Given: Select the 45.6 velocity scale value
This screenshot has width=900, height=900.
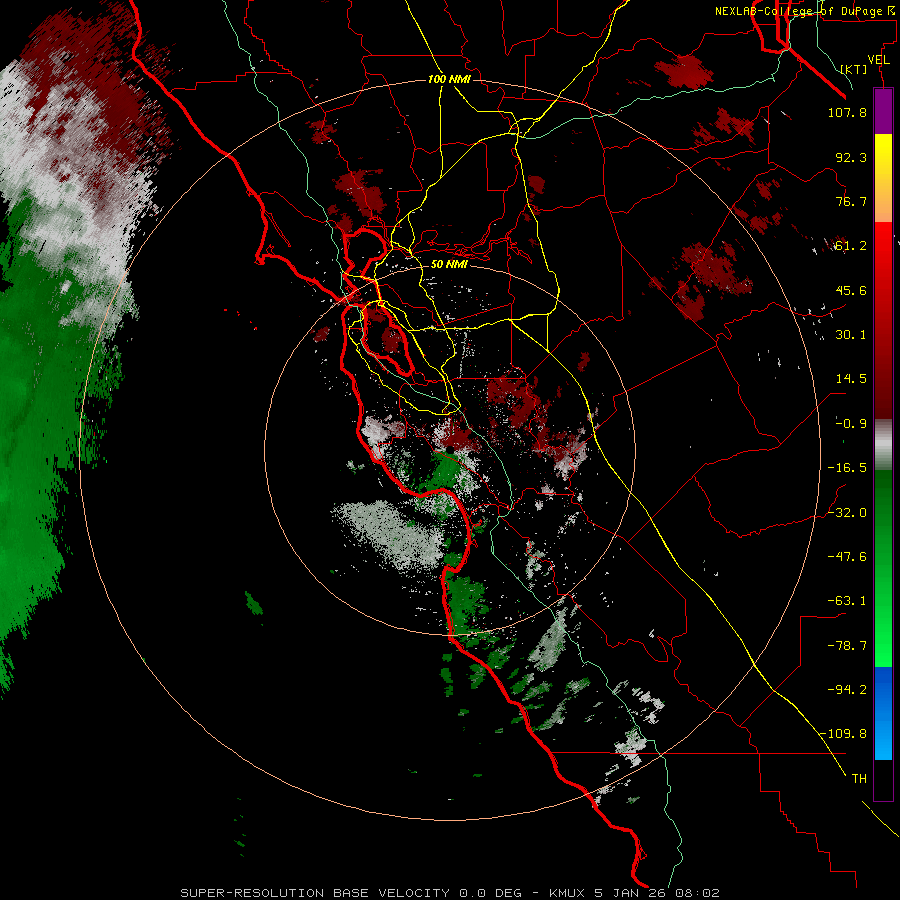Looking at the screenshot, I should pyautogui.click(x=851, y=290).
